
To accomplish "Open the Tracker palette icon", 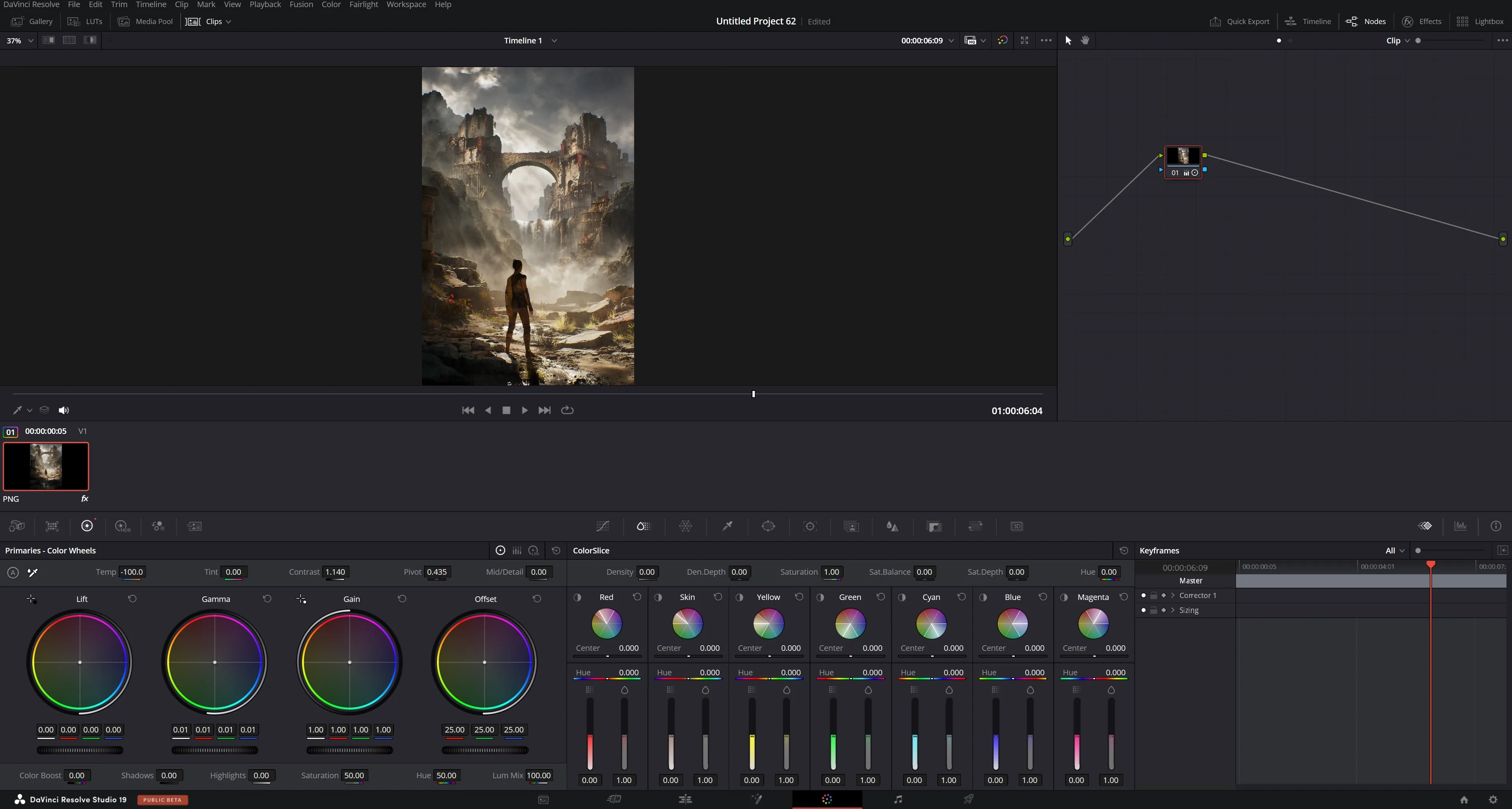I will coord(810,526).
